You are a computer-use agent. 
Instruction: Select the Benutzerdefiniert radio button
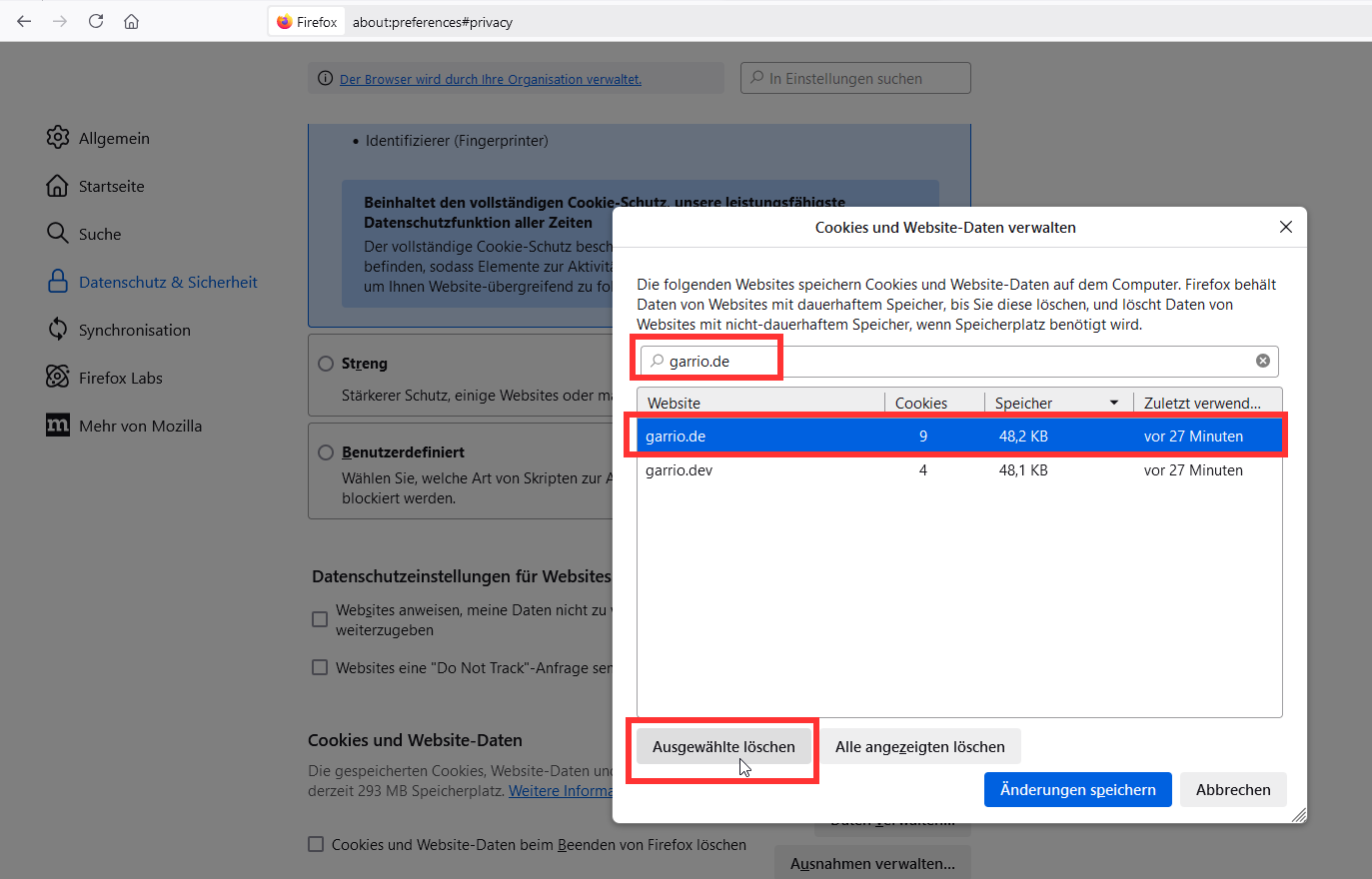coord(326,452)
